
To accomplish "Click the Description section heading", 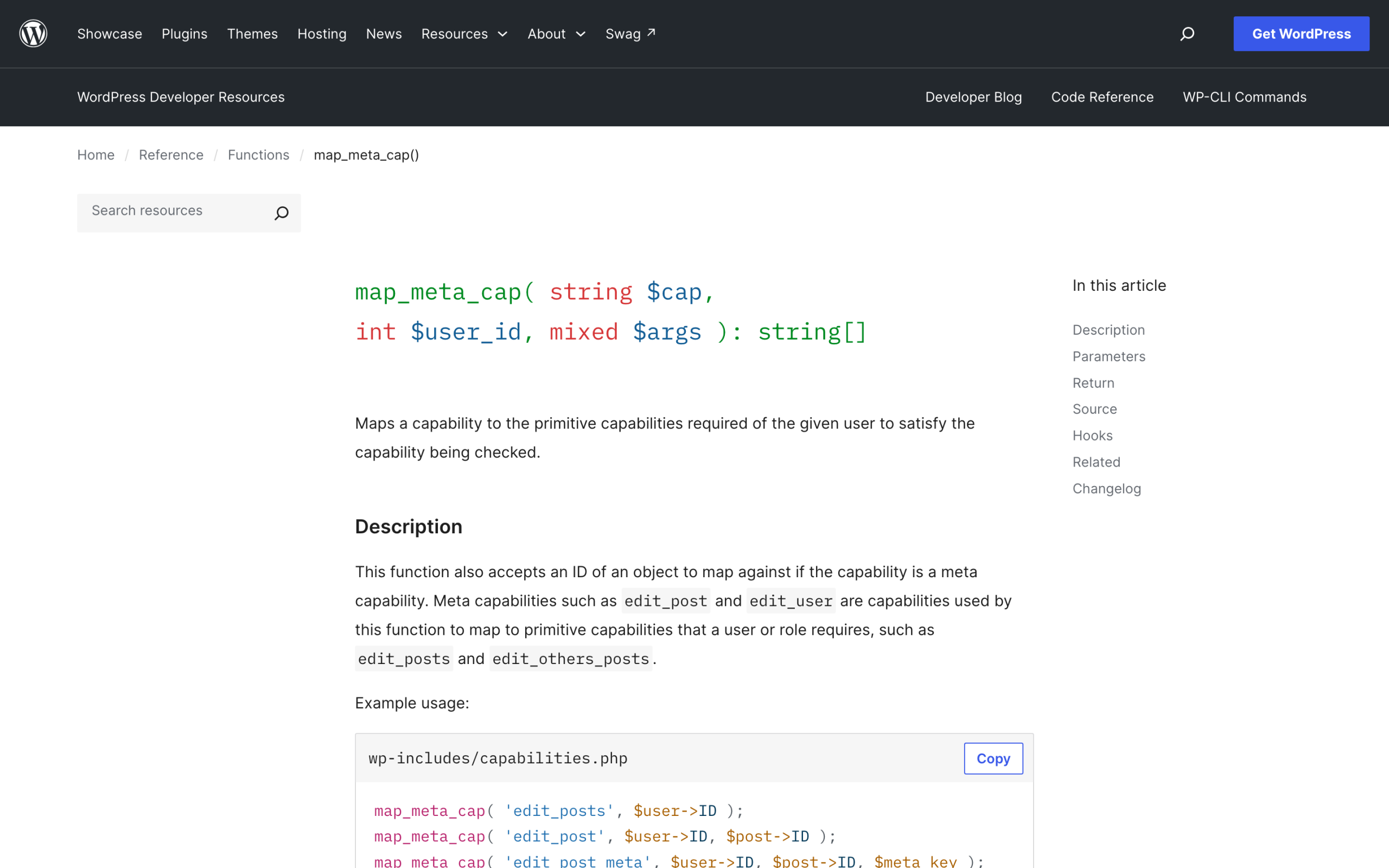I will (x=409, y=526).
